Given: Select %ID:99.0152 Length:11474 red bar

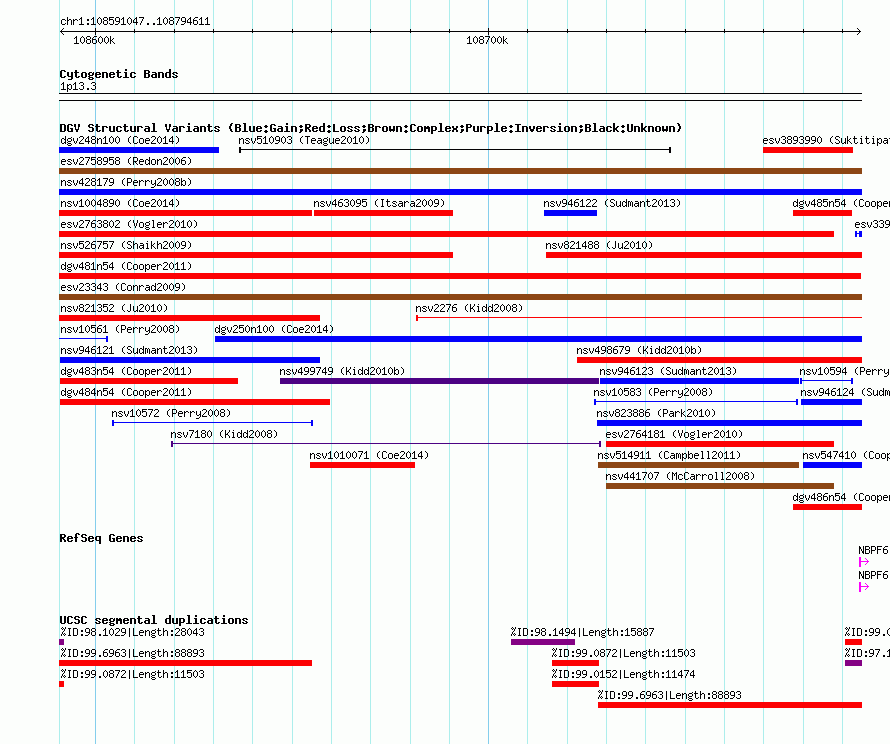Looking at the screenshot, I should coord(576,684).
